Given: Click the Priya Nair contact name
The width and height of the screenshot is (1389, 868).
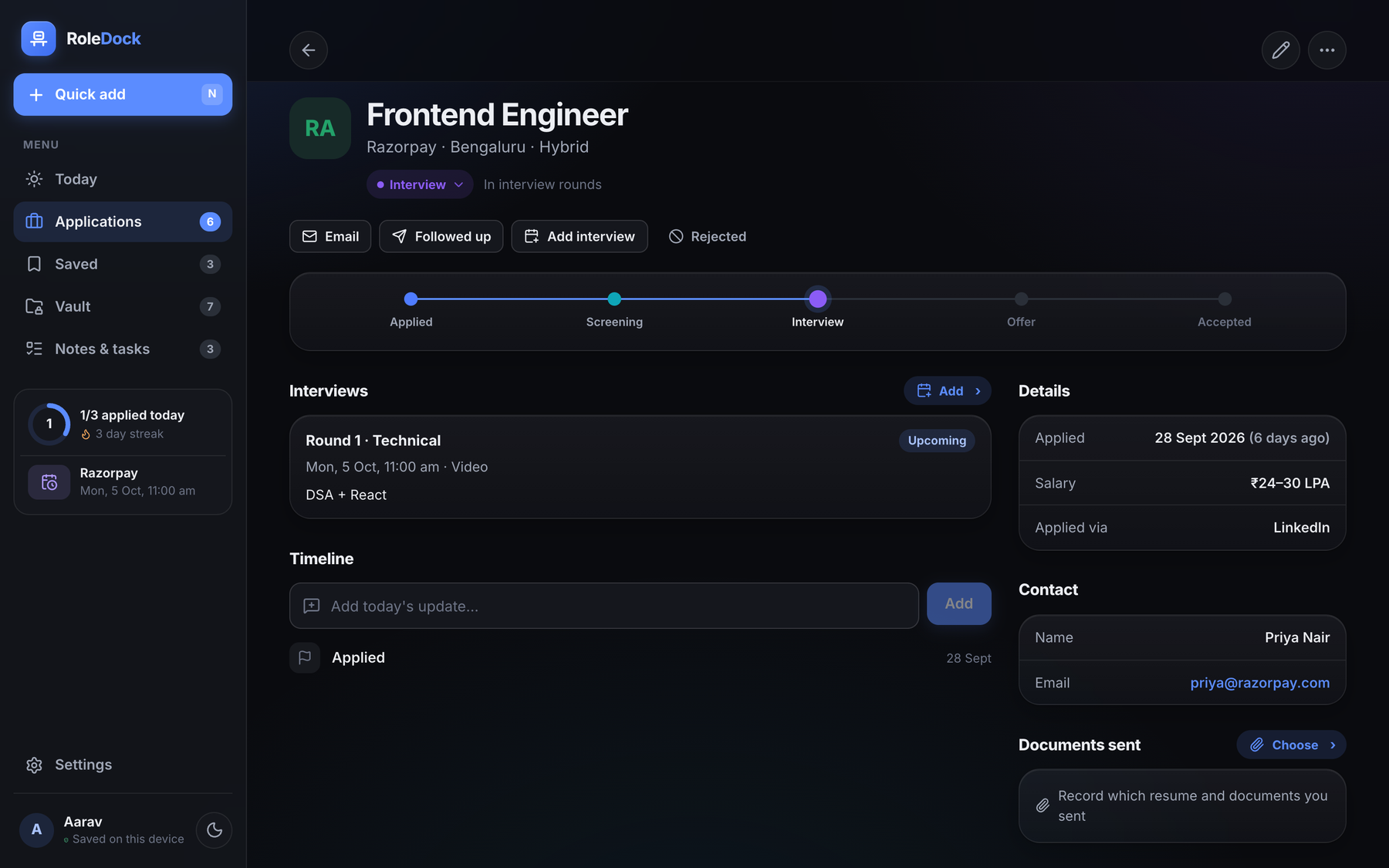Looking at the screenshot, I should click(x=1297, y=637).
